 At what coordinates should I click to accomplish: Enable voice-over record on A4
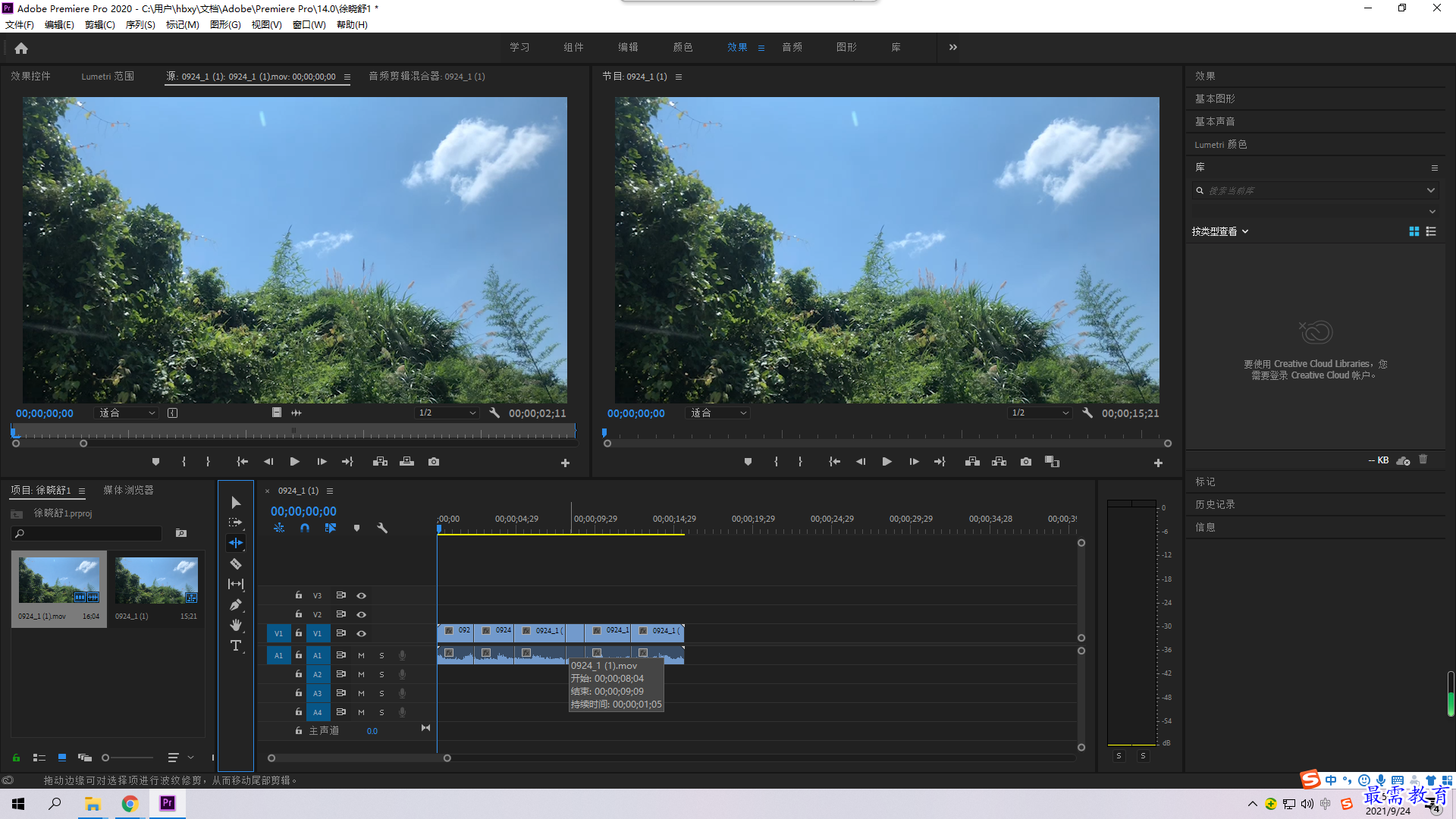coord(403,712)
